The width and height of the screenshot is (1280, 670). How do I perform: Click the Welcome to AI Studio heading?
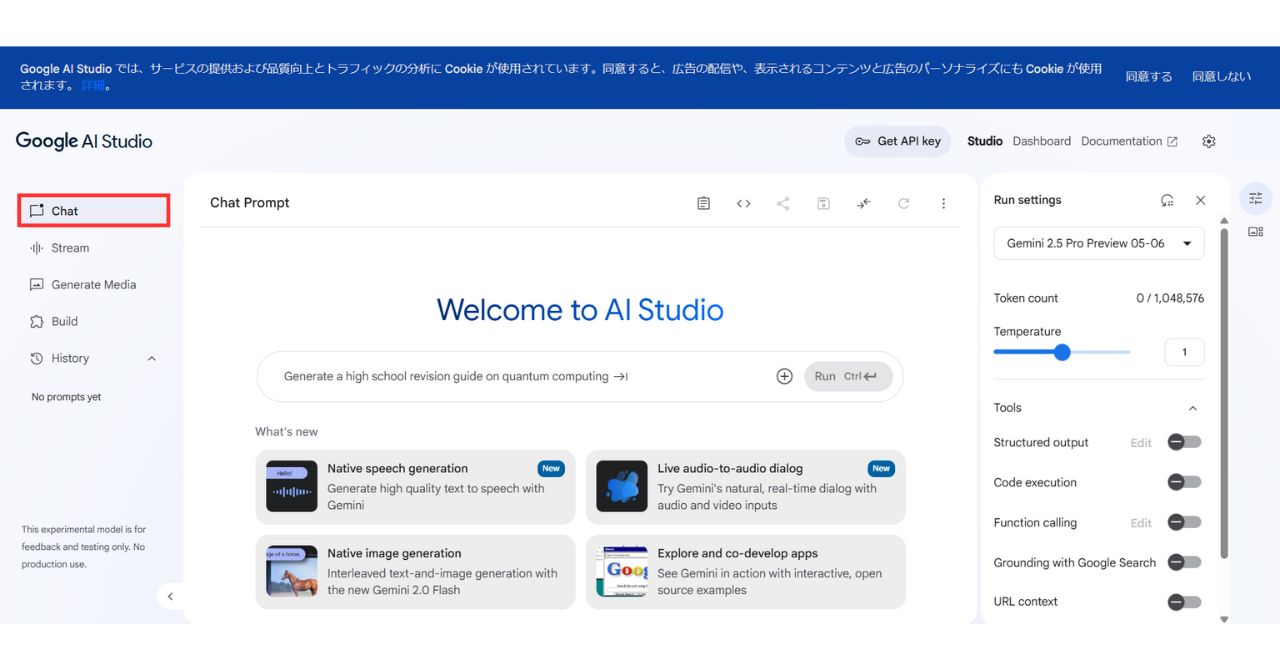coord(580,310)
